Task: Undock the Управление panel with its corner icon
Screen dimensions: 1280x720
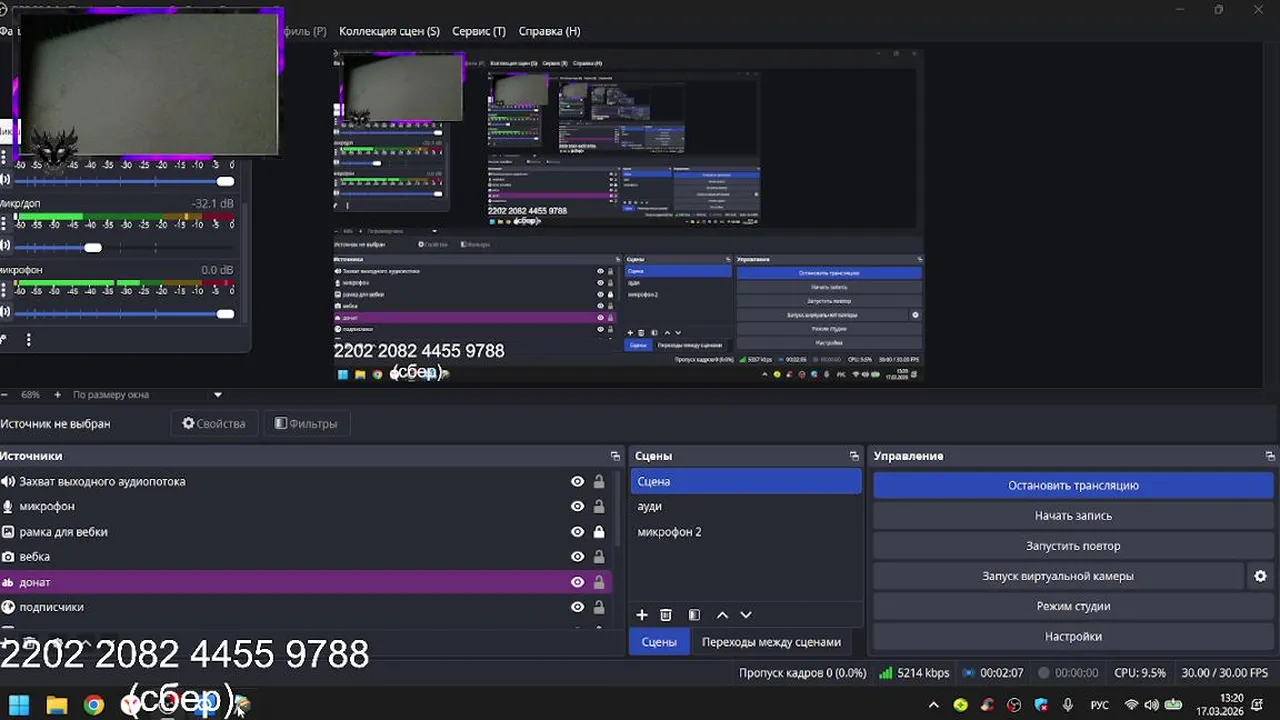Action: click(1270, 456)
